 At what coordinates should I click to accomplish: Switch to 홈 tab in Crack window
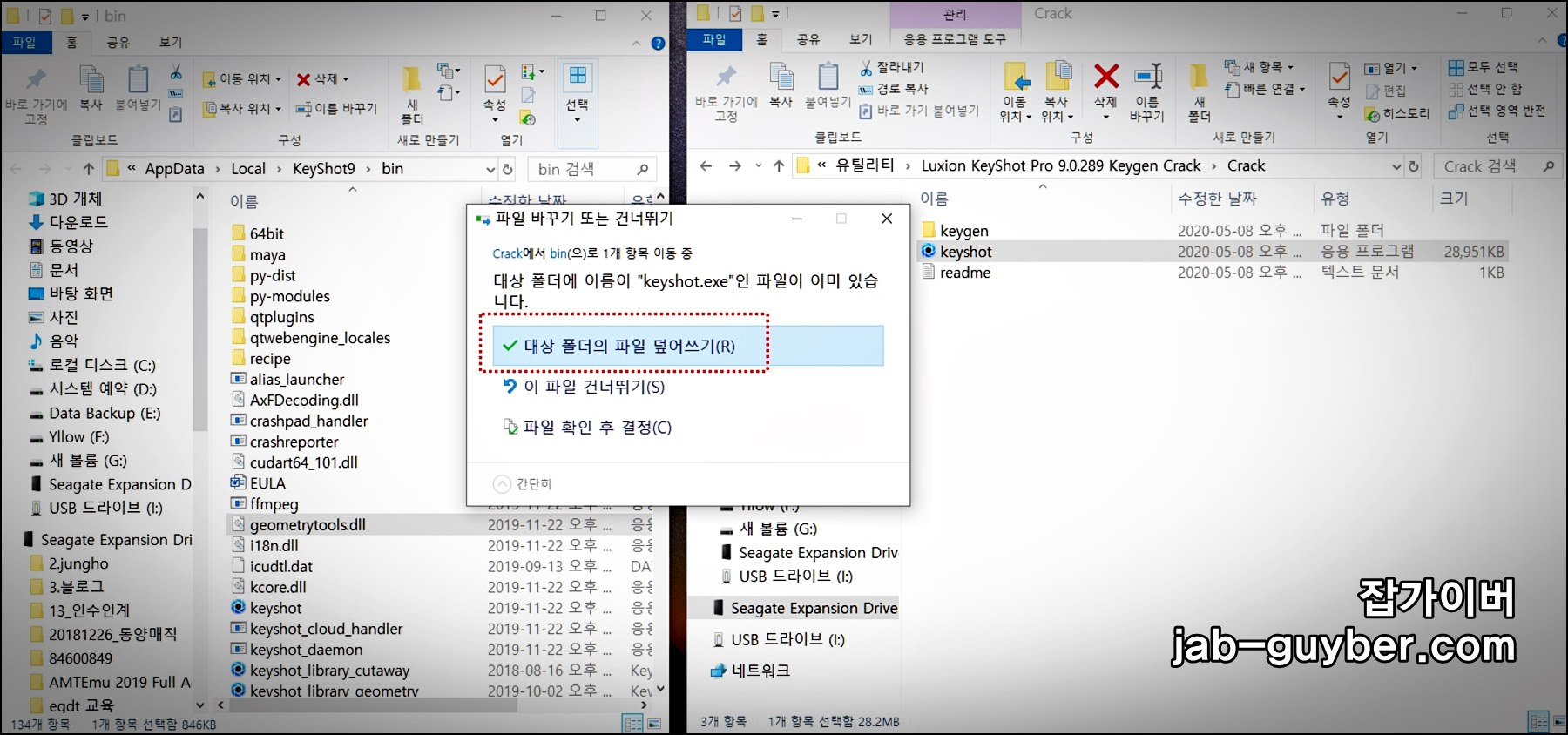(762, 39)
